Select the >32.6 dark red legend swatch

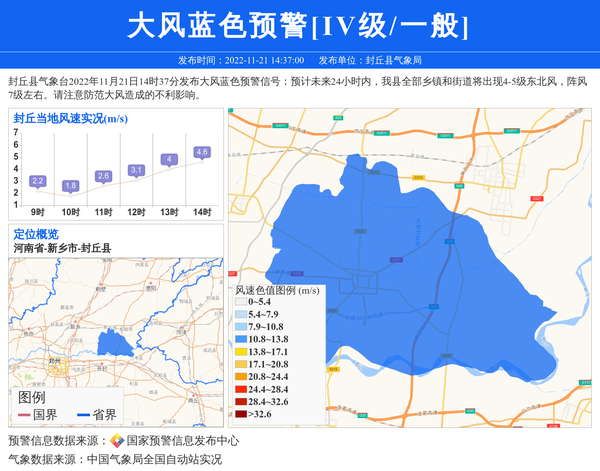click(x=240, y=413)
